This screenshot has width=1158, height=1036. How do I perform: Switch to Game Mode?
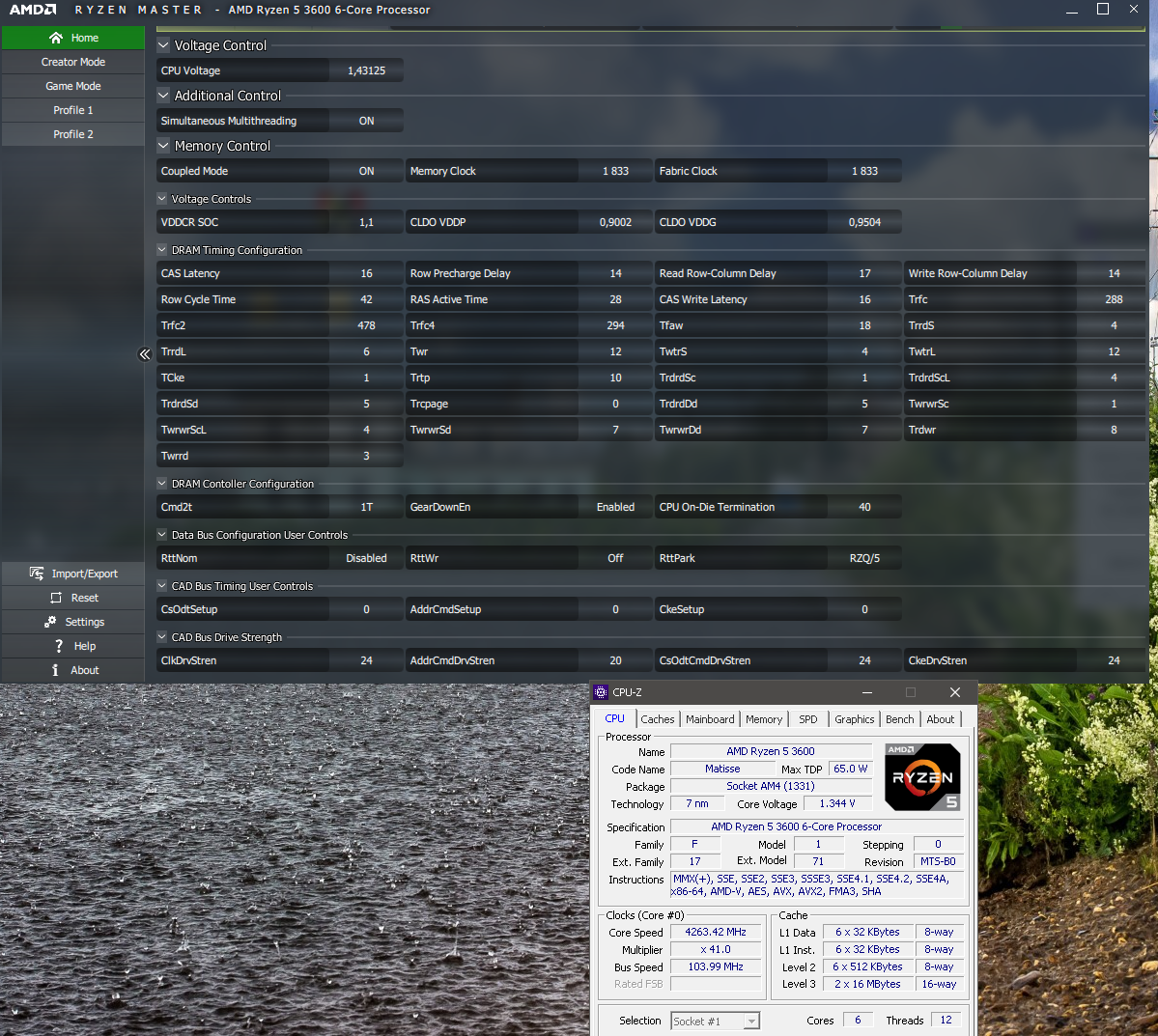tap(73, 86)
